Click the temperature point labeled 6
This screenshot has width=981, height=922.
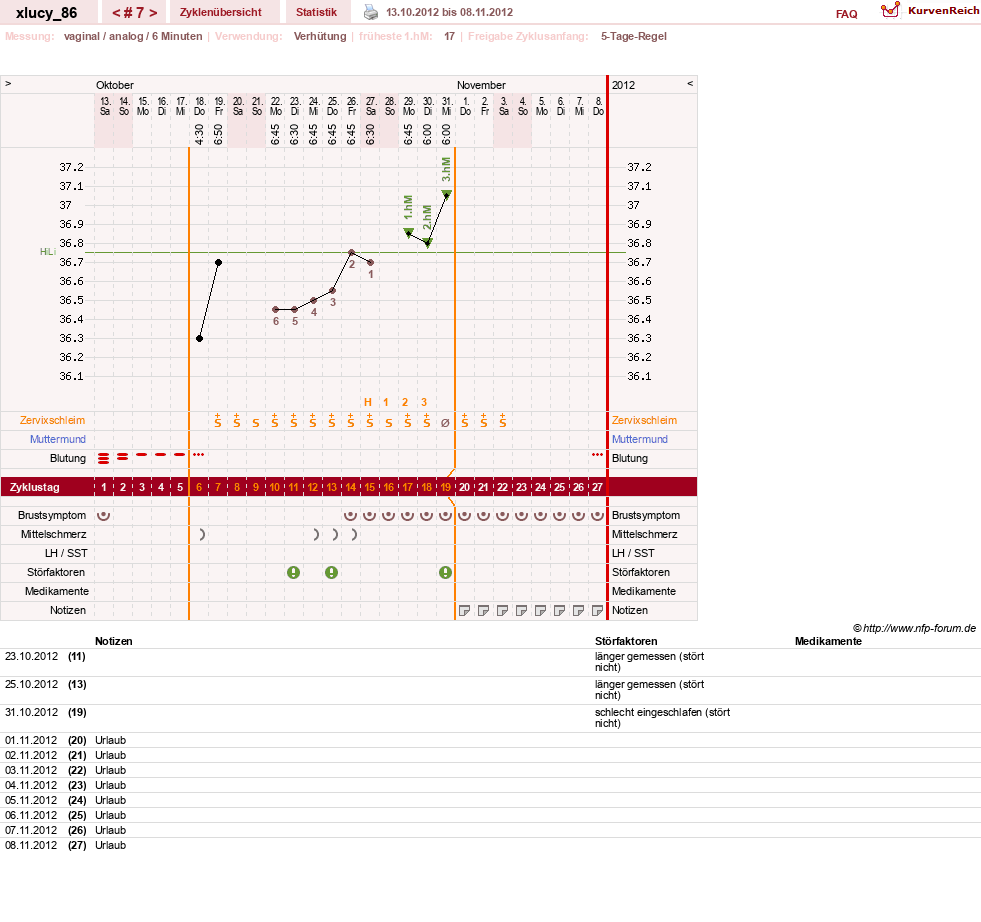pos(275,310)
